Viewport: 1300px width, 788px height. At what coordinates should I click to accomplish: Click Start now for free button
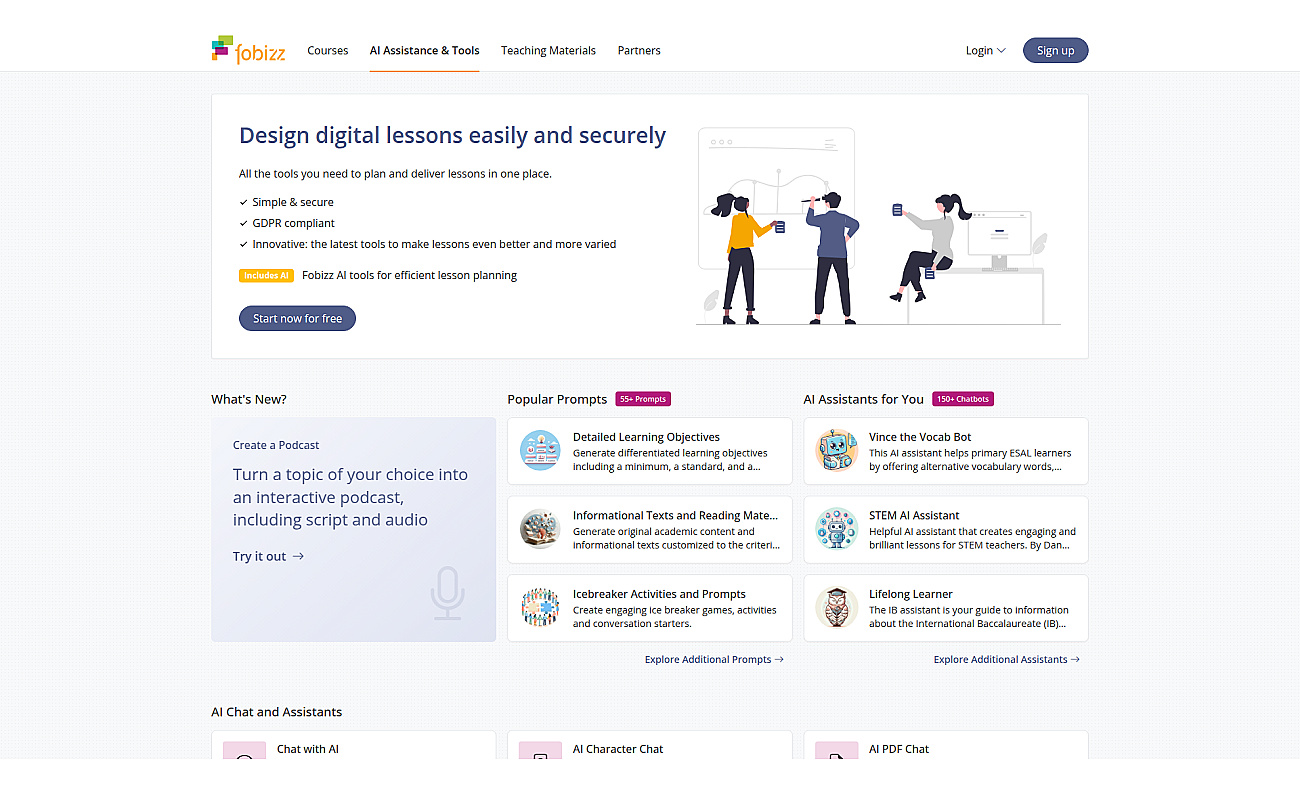coord(297,318)
